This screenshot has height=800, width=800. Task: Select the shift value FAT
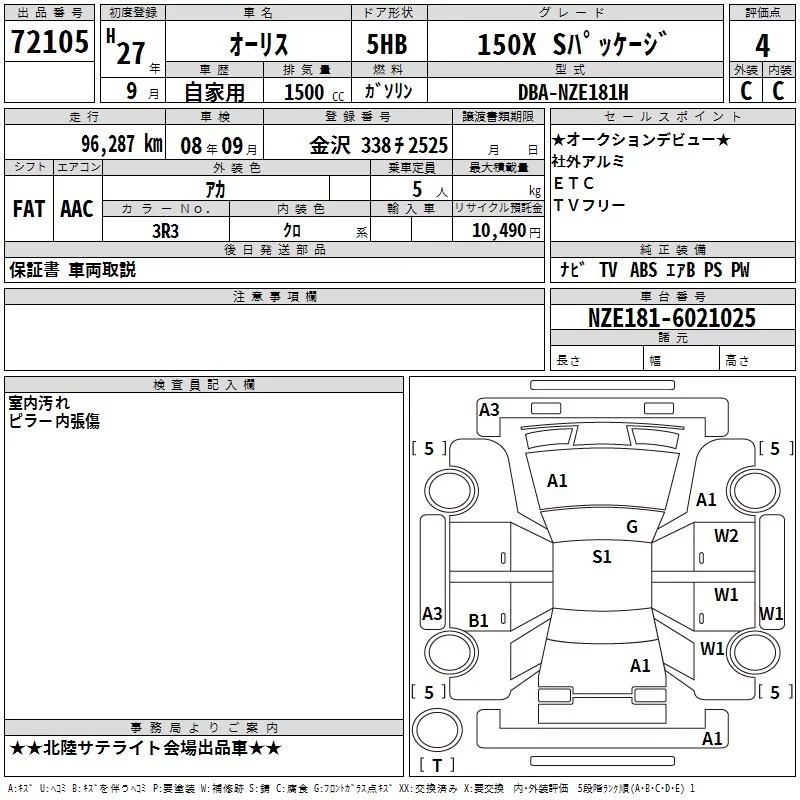tap(29, 209)
